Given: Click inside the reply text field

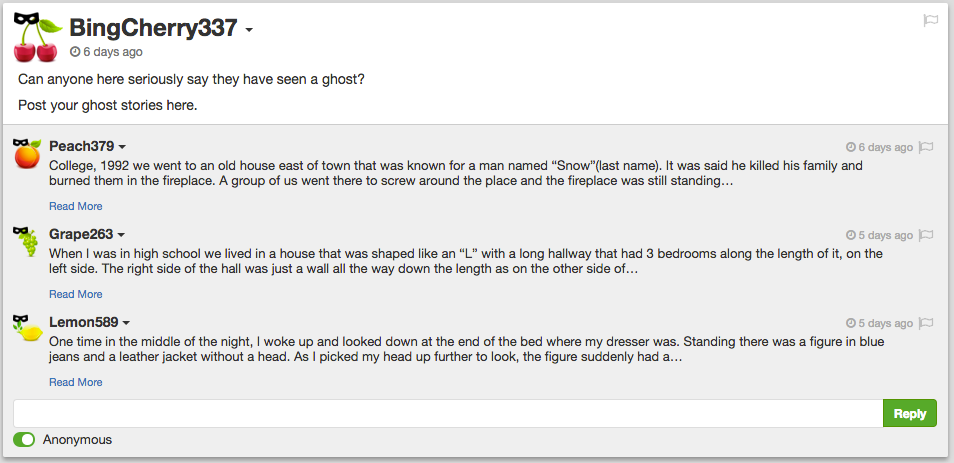Looking at the screenshot, I should coord(448,413).
